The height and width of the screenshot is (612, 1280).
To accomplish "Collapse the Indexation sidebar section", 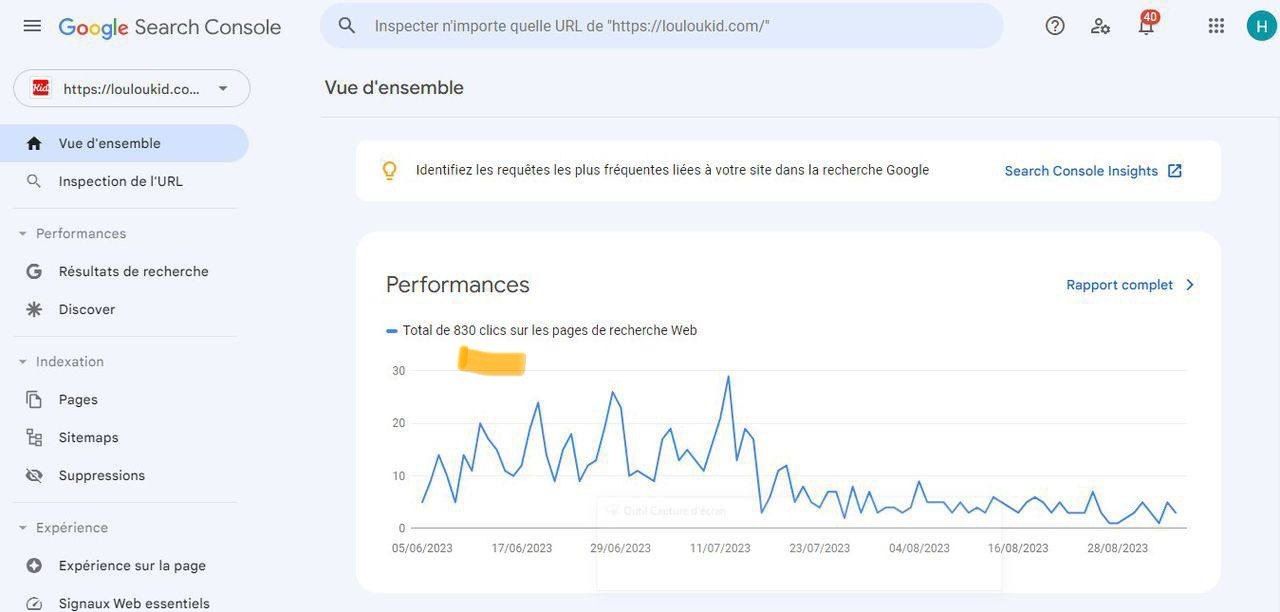I will click(23, 362).
